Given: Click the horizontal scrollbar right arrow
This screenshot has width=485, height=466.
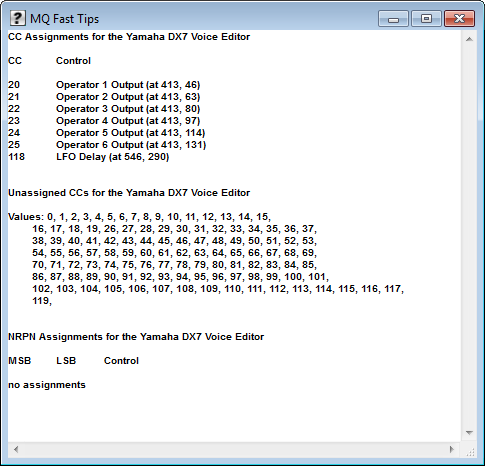Looking at the screenshot, I should point(452,449).
